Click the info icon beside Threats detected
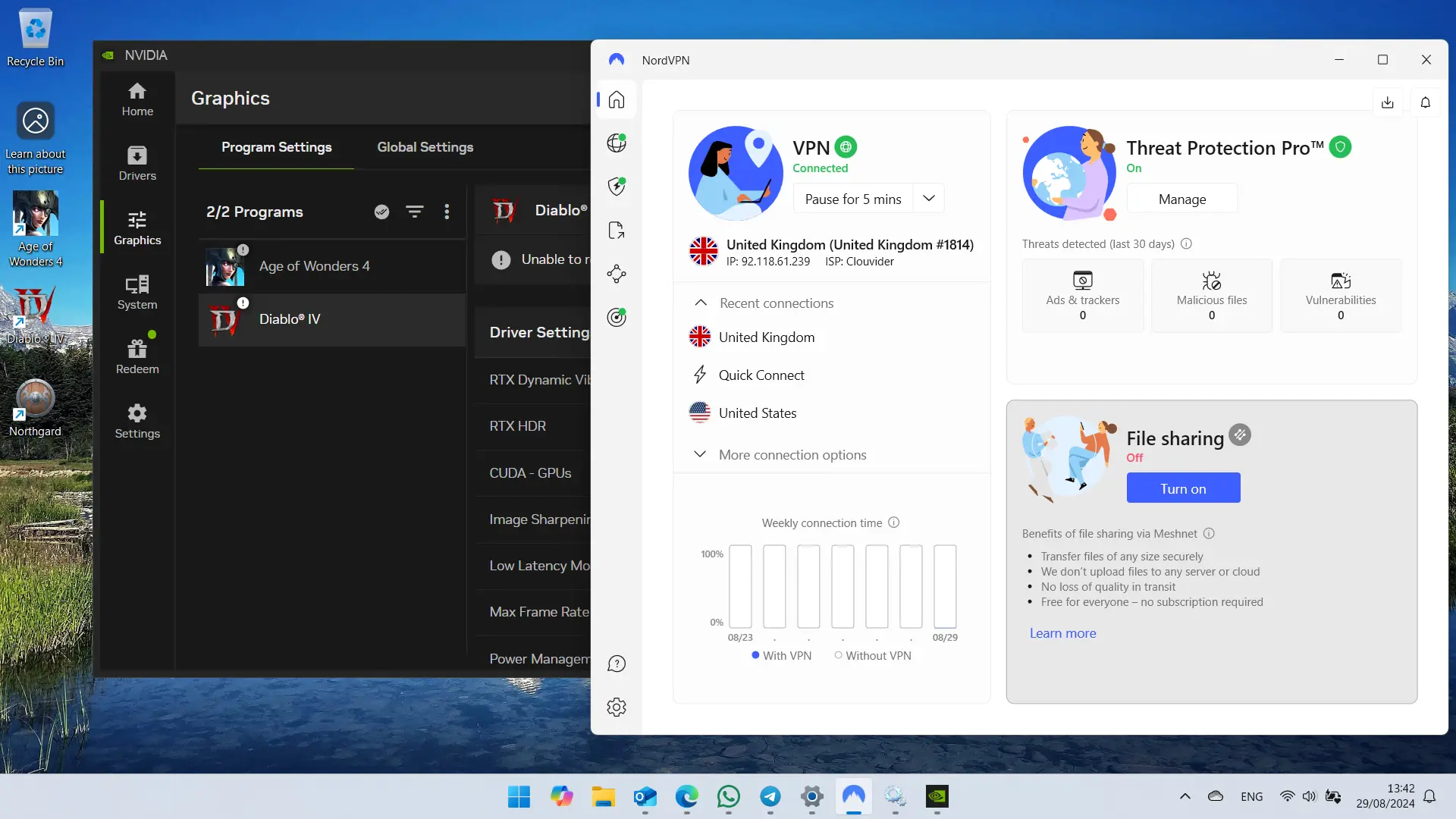The height and width of the screenshot is (819, 1456). [x=1187, y=244]
